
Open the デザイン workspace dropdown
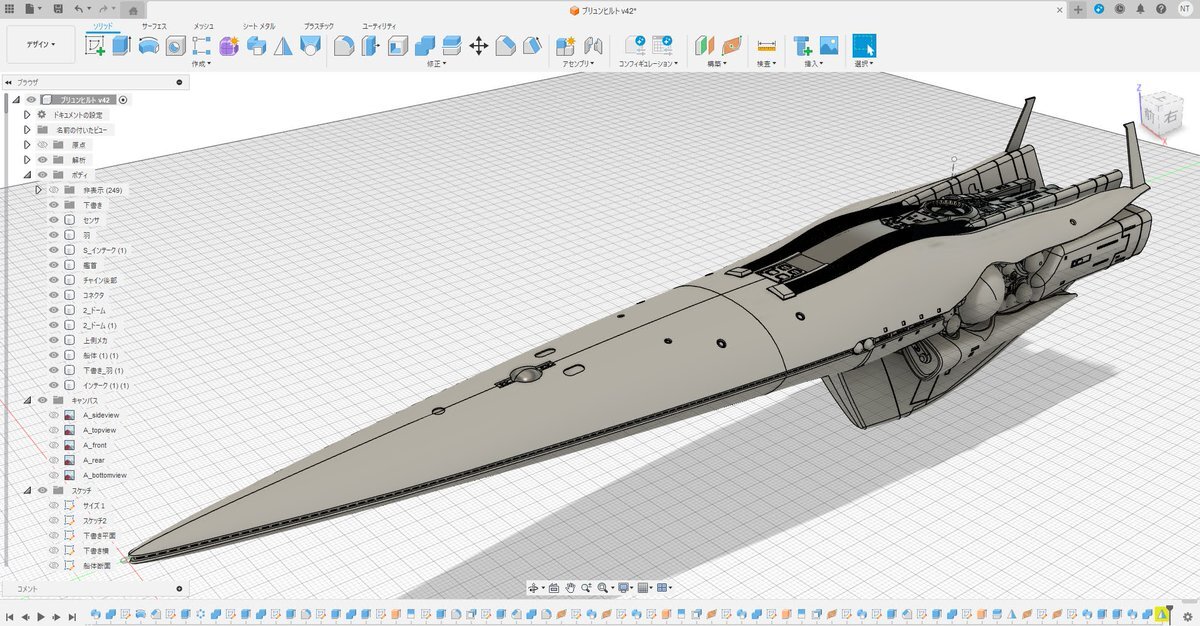[x=39, y=44]
